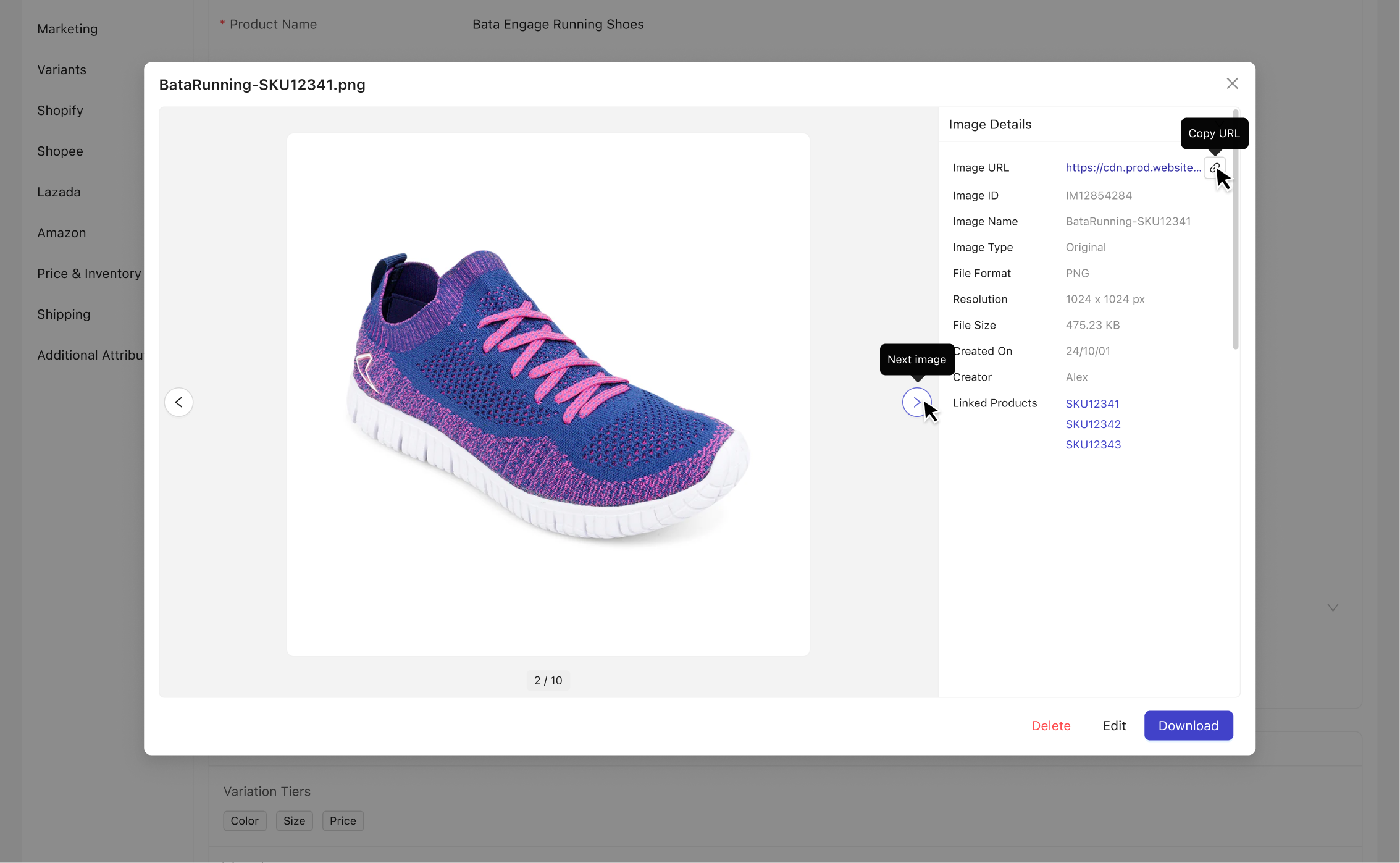Open the Variants sidebar section

point(62,70)
